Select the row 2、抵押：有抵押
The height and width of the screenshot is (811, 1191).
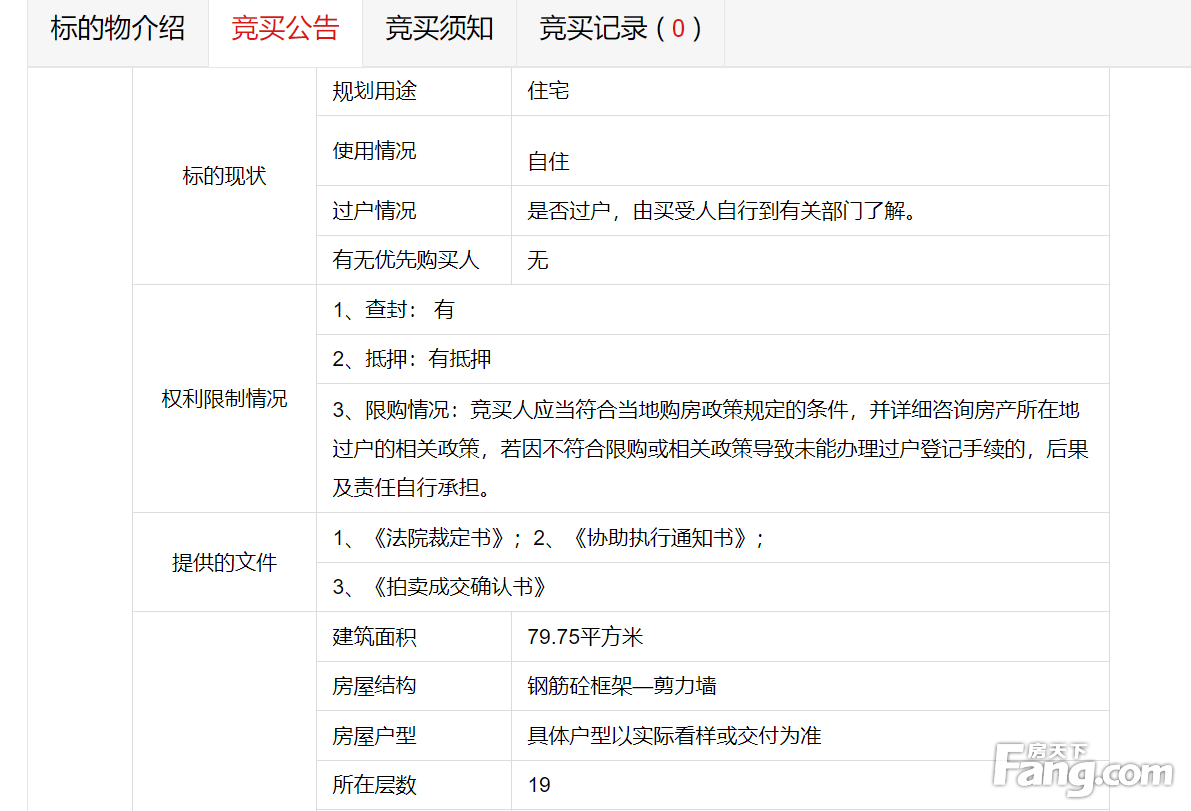tap(712, 359)
